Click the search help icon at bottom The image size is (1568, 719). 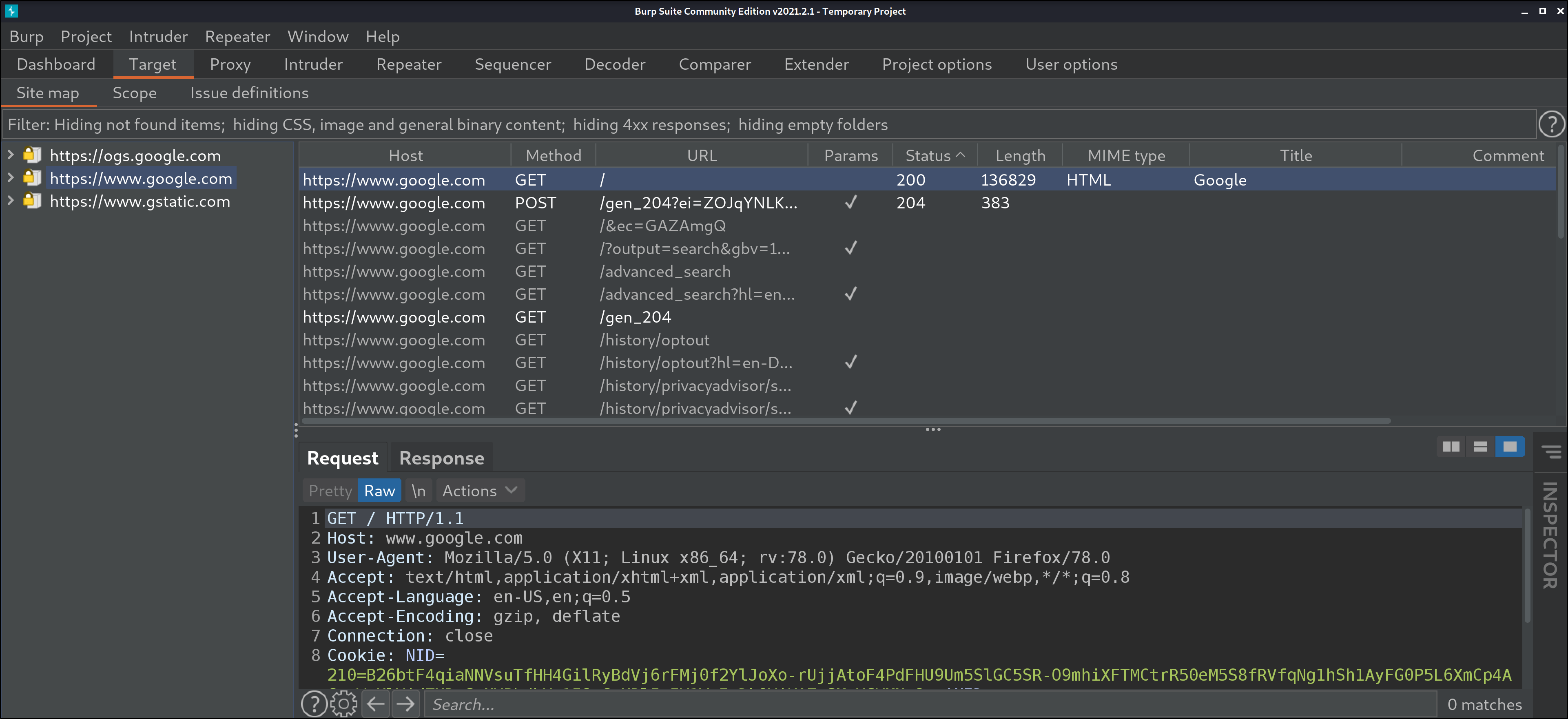click(314, 704)
